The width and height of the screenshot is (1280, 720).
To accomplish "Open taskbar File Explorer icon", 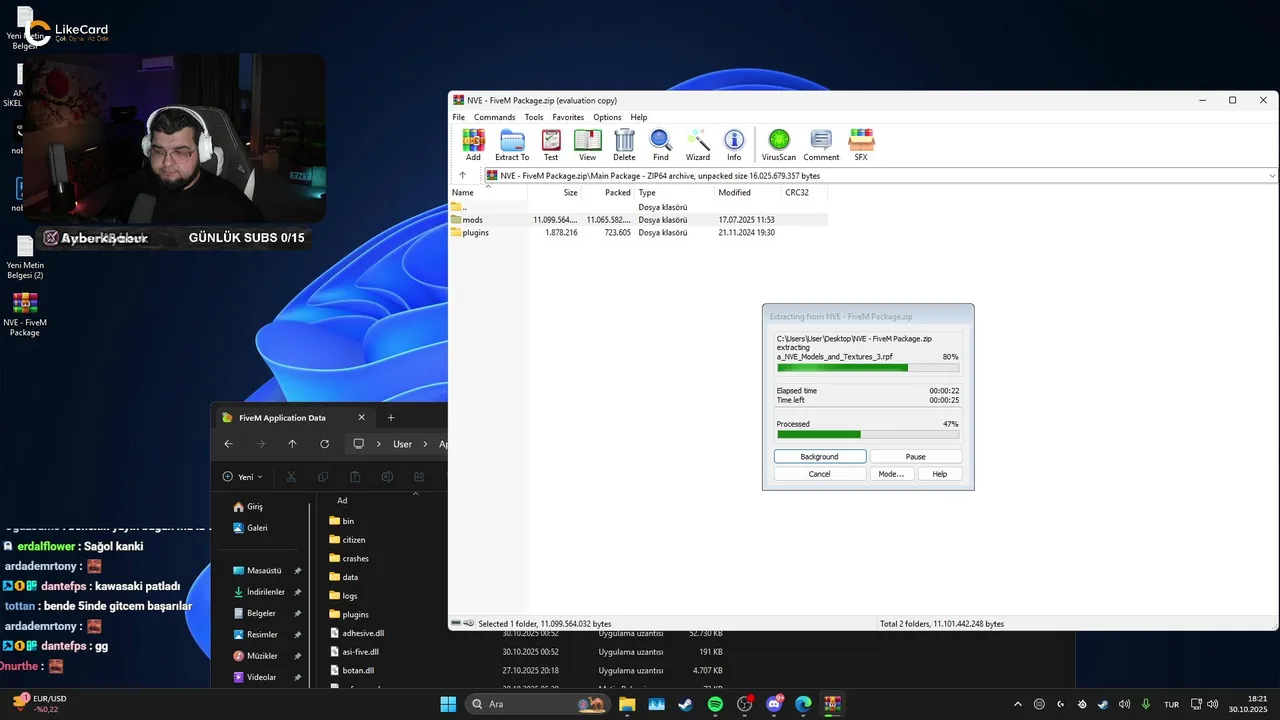I will [627, 704].
